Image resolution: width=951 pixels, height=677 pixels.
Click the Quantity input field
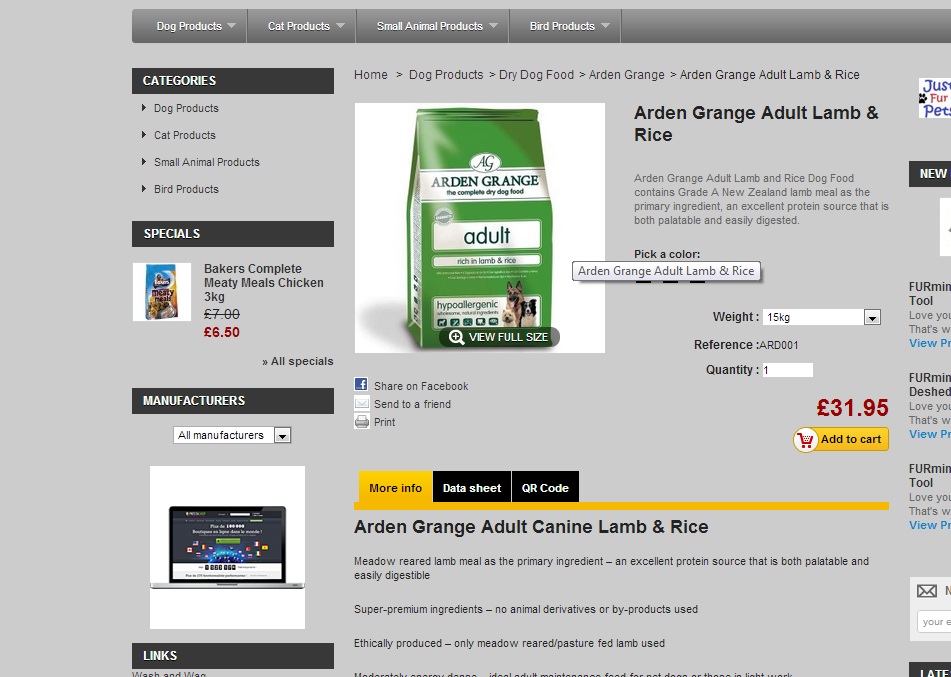click(787, 370)
